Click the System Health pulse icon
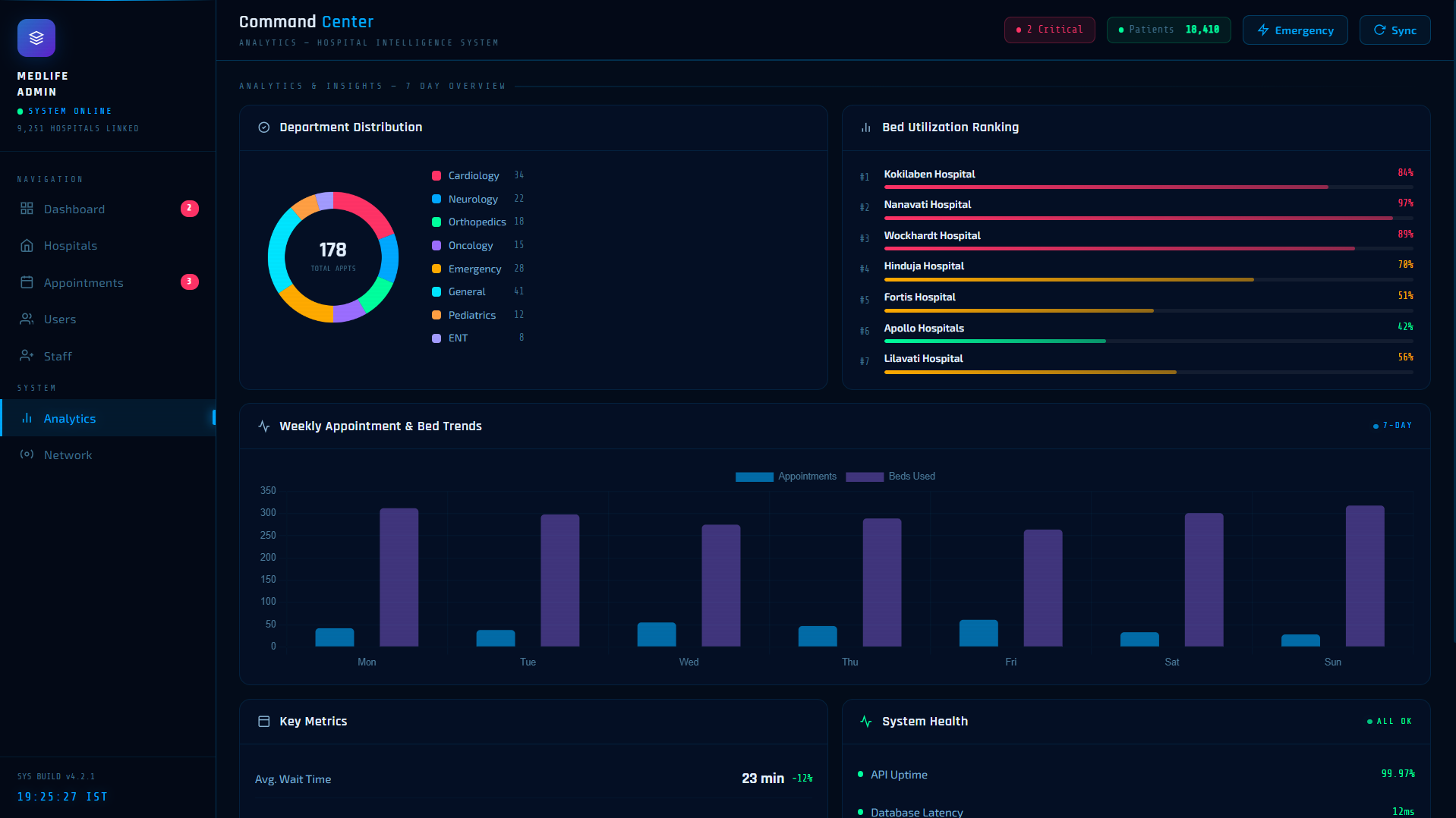1456x818 pixels. [866, 722]
